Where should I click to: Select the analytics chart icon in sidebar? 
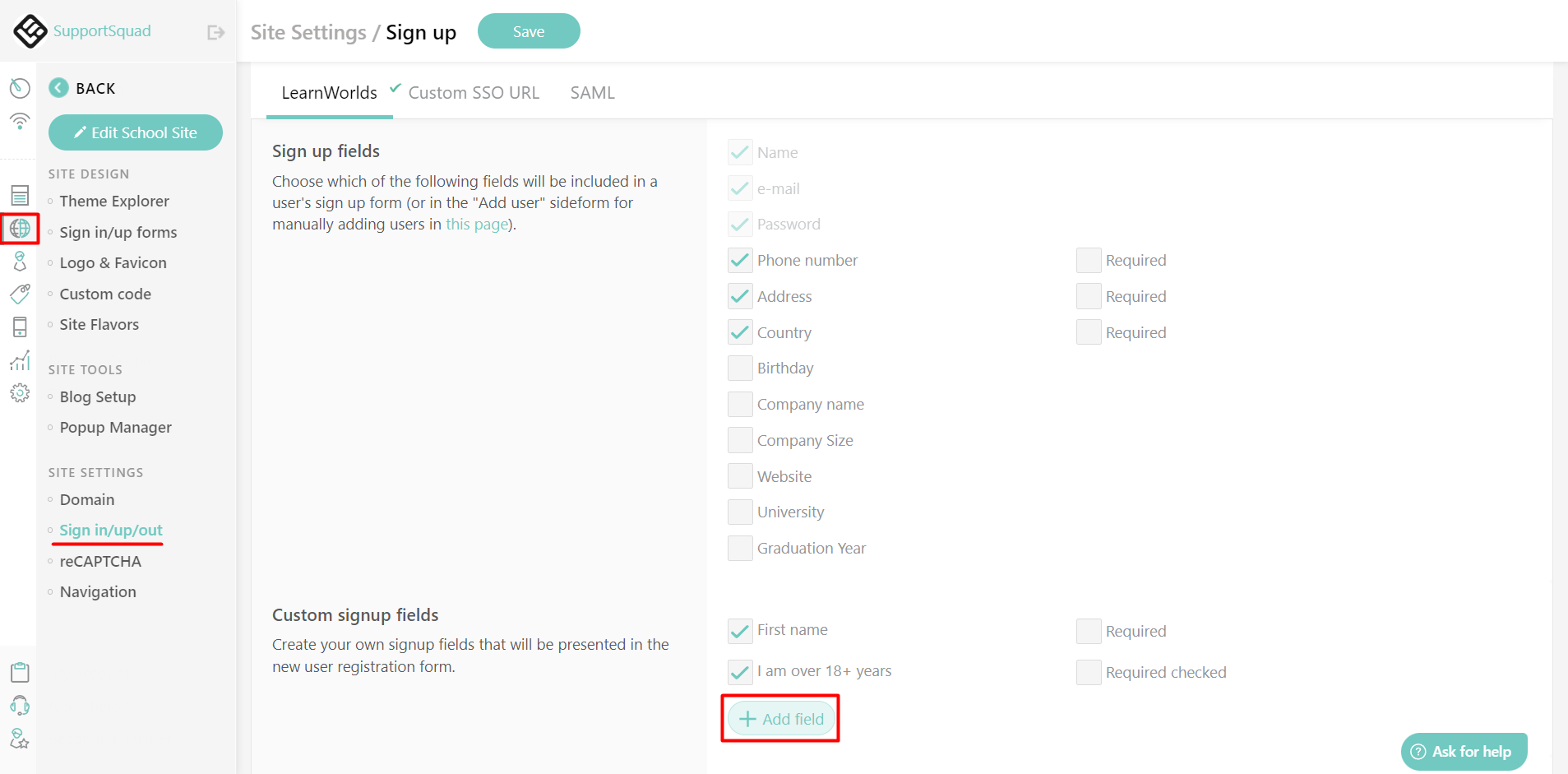click(x=19, y=360)
